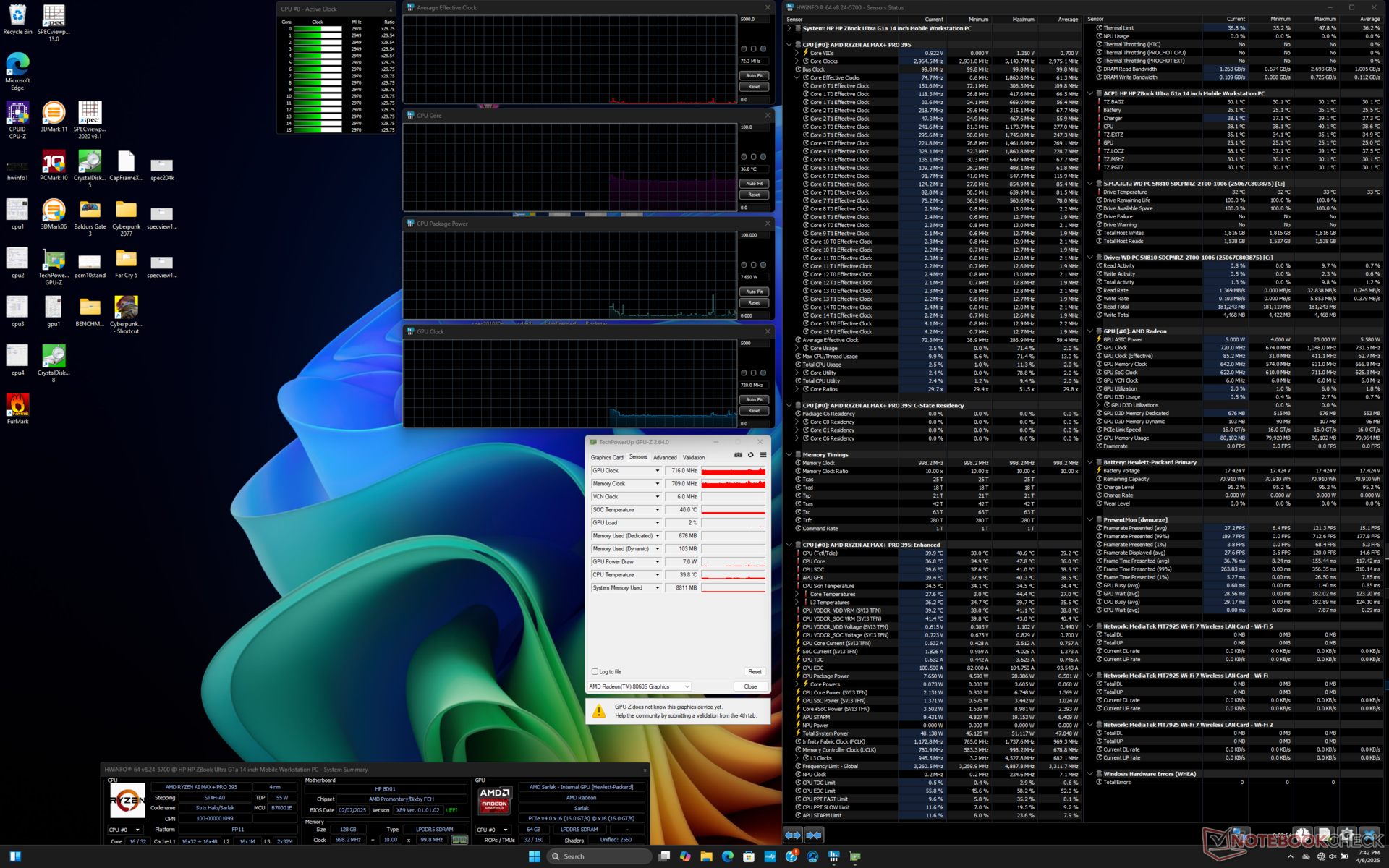Click Auto Fit on CPU Package Power graph
Image resolution: width=1389 pixels, height=868 pixels.
point(754,292)
